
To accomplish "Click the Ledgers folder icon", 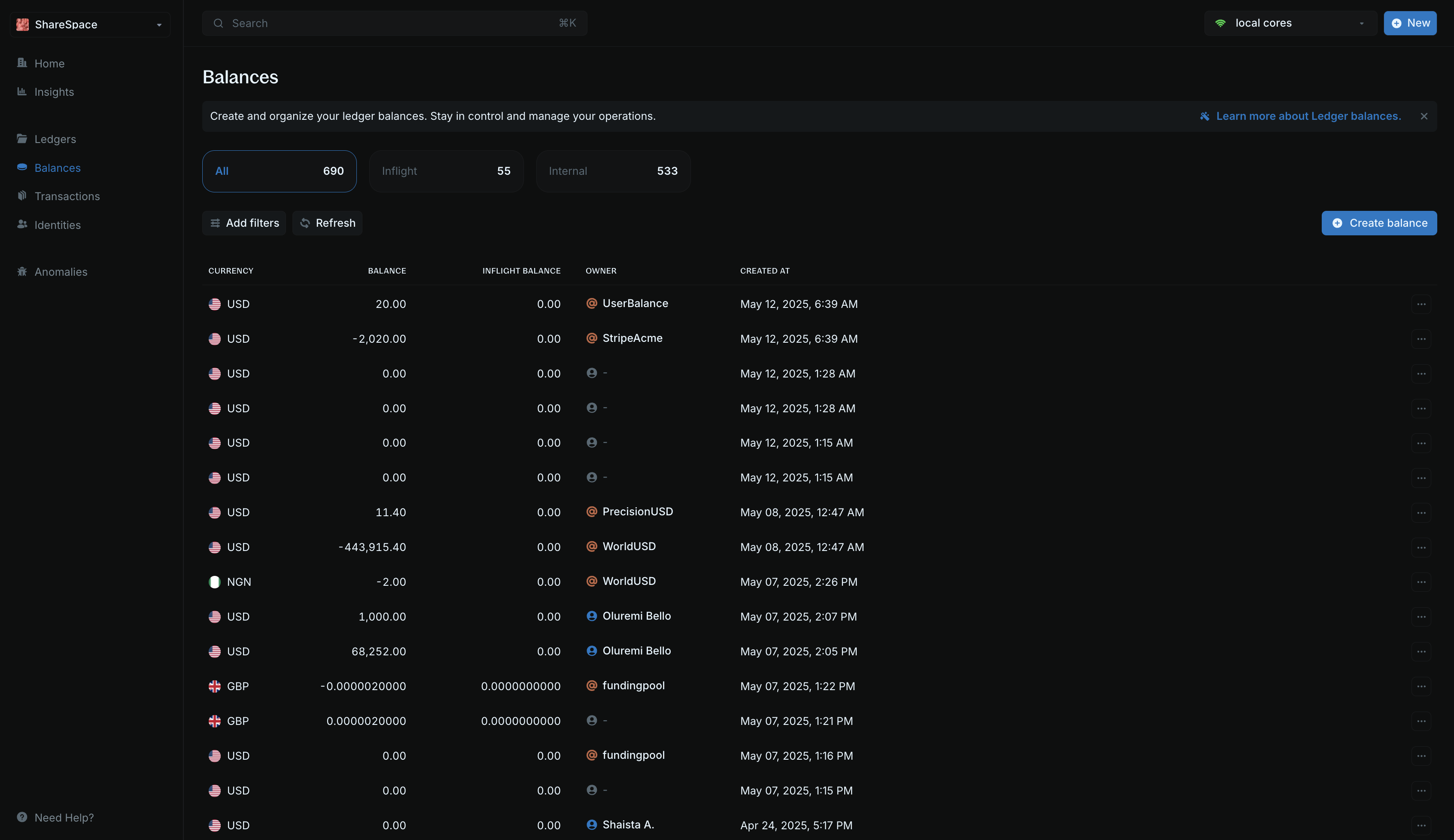I will 22,138.
